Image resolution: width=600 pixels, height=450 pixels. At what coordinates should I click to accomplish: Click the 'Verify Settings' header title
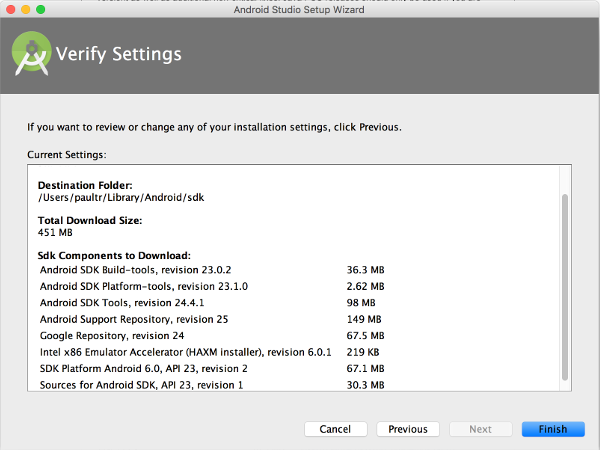(x=119, y=54)
